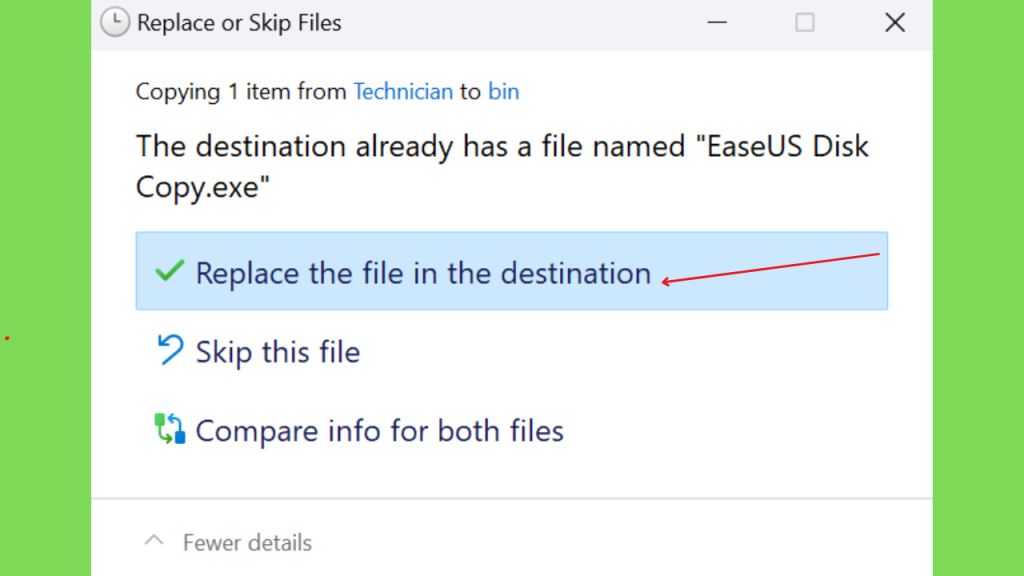Choose "Compare info for both files"
This screenshot has height=576, width=1024.
click(379, 431)
